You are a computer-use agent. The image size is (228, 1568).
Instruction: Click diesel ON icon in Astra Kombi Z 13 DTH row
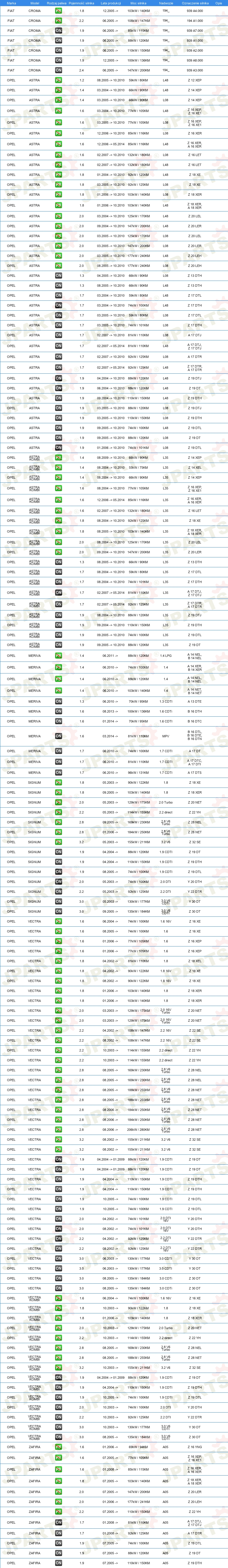pyautogui.click(x=58, y=562)
